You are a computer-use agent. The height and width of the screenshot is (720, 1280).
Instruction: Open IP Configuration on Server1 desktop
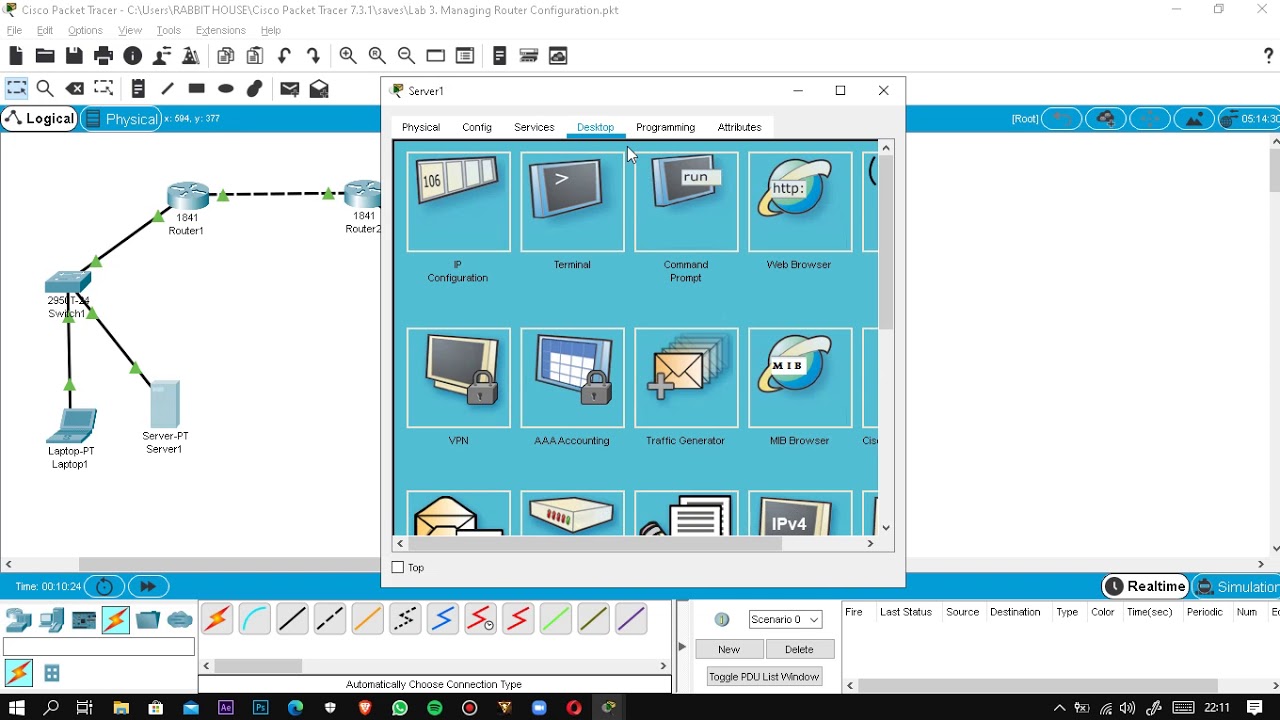click(x=458, y=201)
